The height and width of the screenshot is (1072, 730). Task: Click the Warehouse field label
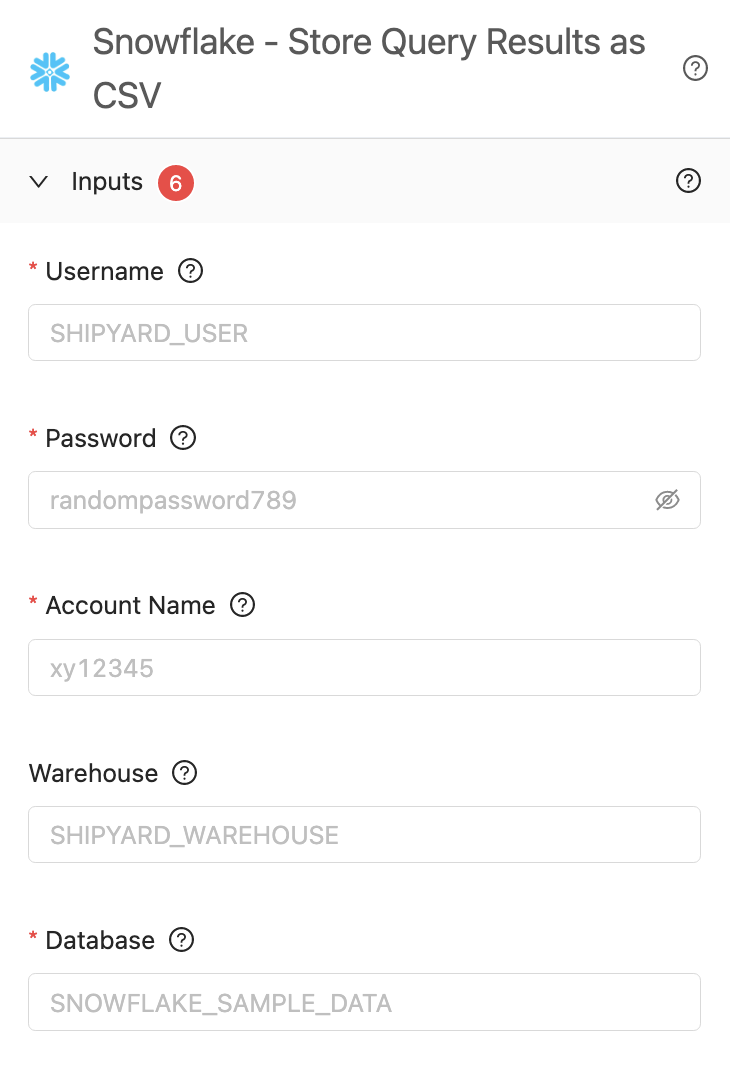pyautogui.click(x=94, y=773)
